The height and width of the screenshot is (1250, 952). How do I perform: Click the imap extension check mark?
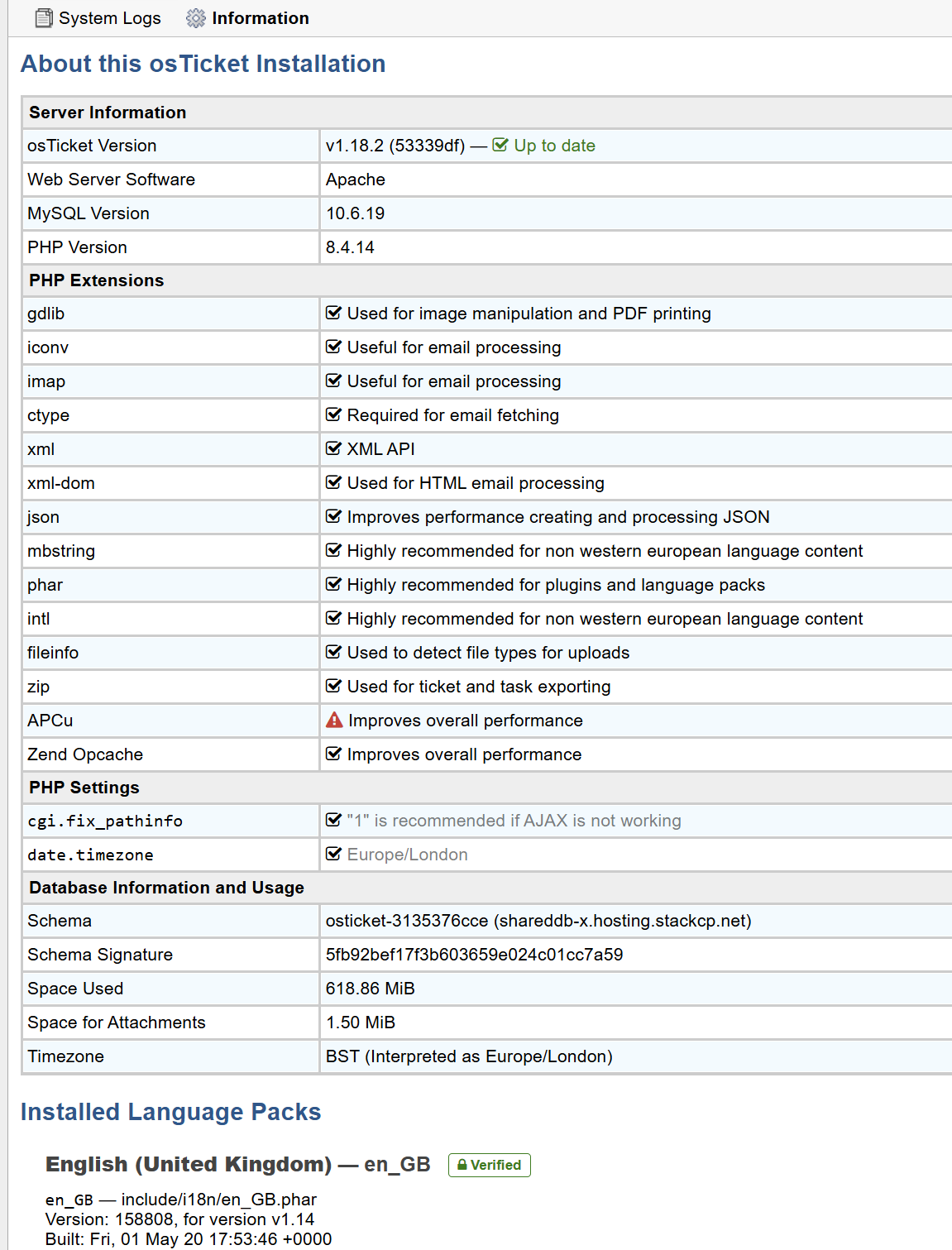coord(333,381)
